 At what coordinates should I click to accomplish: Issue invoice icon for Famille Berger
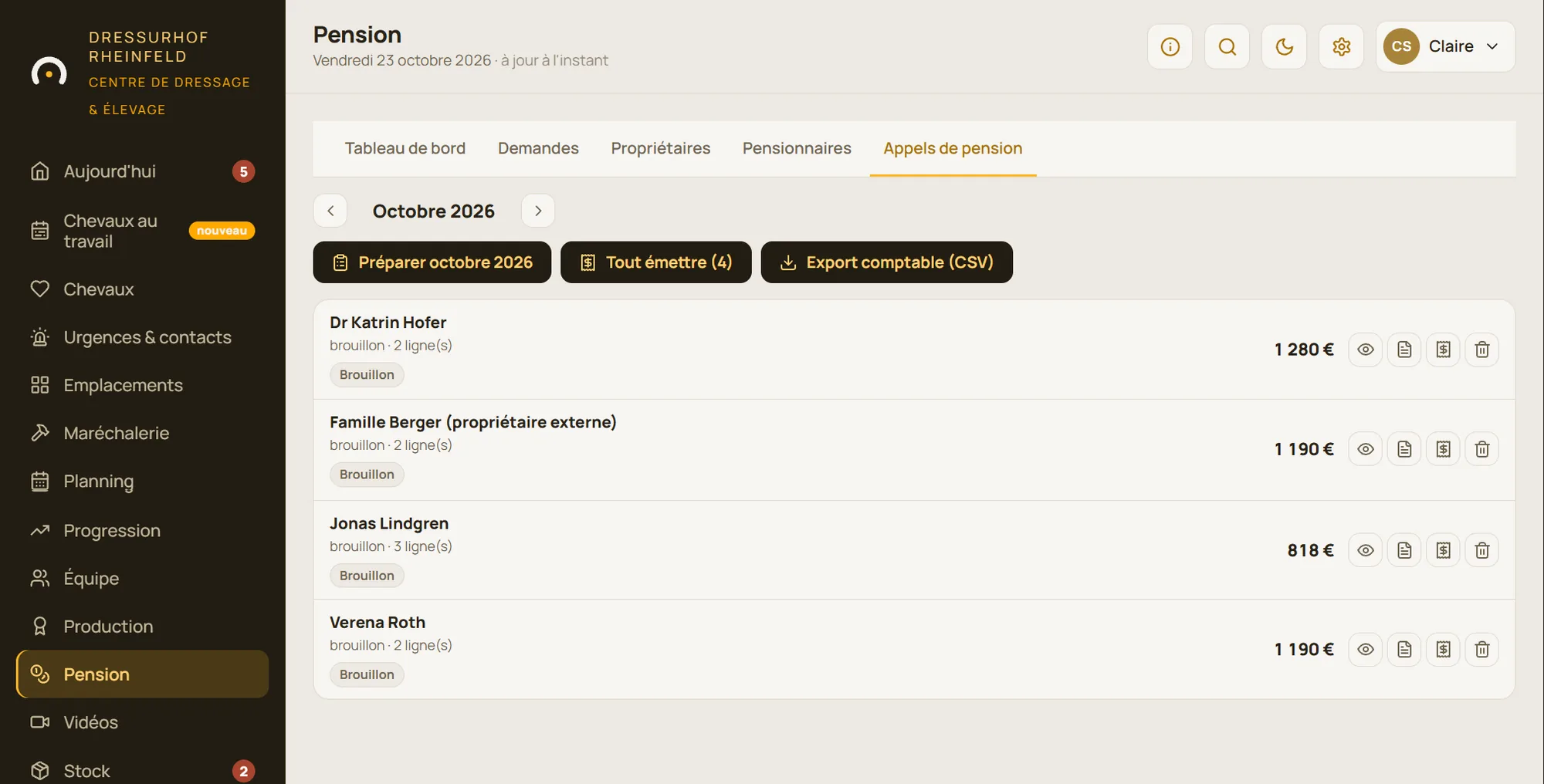(x=1443, y=449)
